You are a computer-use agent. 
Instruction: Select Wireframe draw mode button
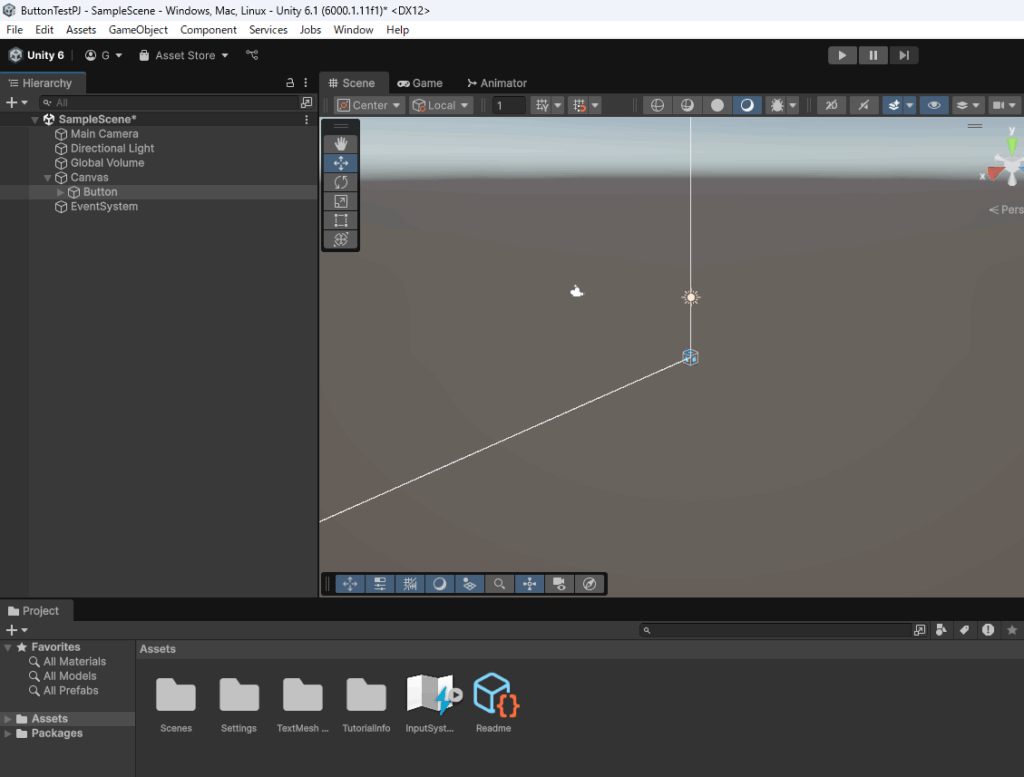click(x=658, y=105)
